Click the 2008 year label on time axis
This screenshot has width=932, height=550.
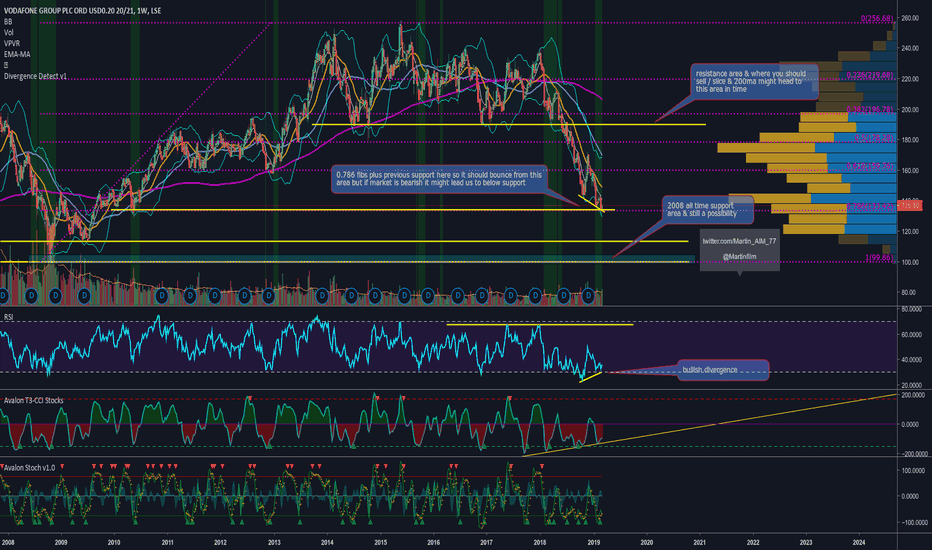[x=8, y=542]
